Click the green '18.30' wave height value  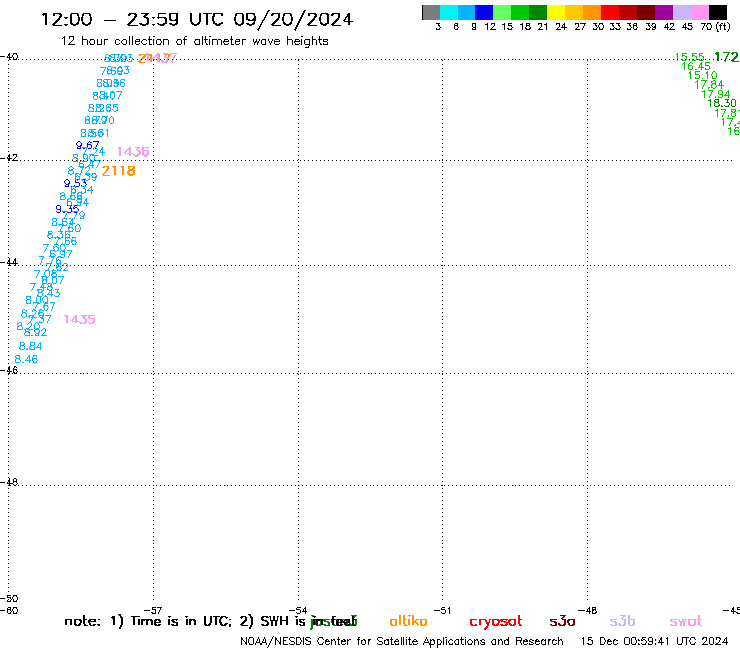click(722, 103)
